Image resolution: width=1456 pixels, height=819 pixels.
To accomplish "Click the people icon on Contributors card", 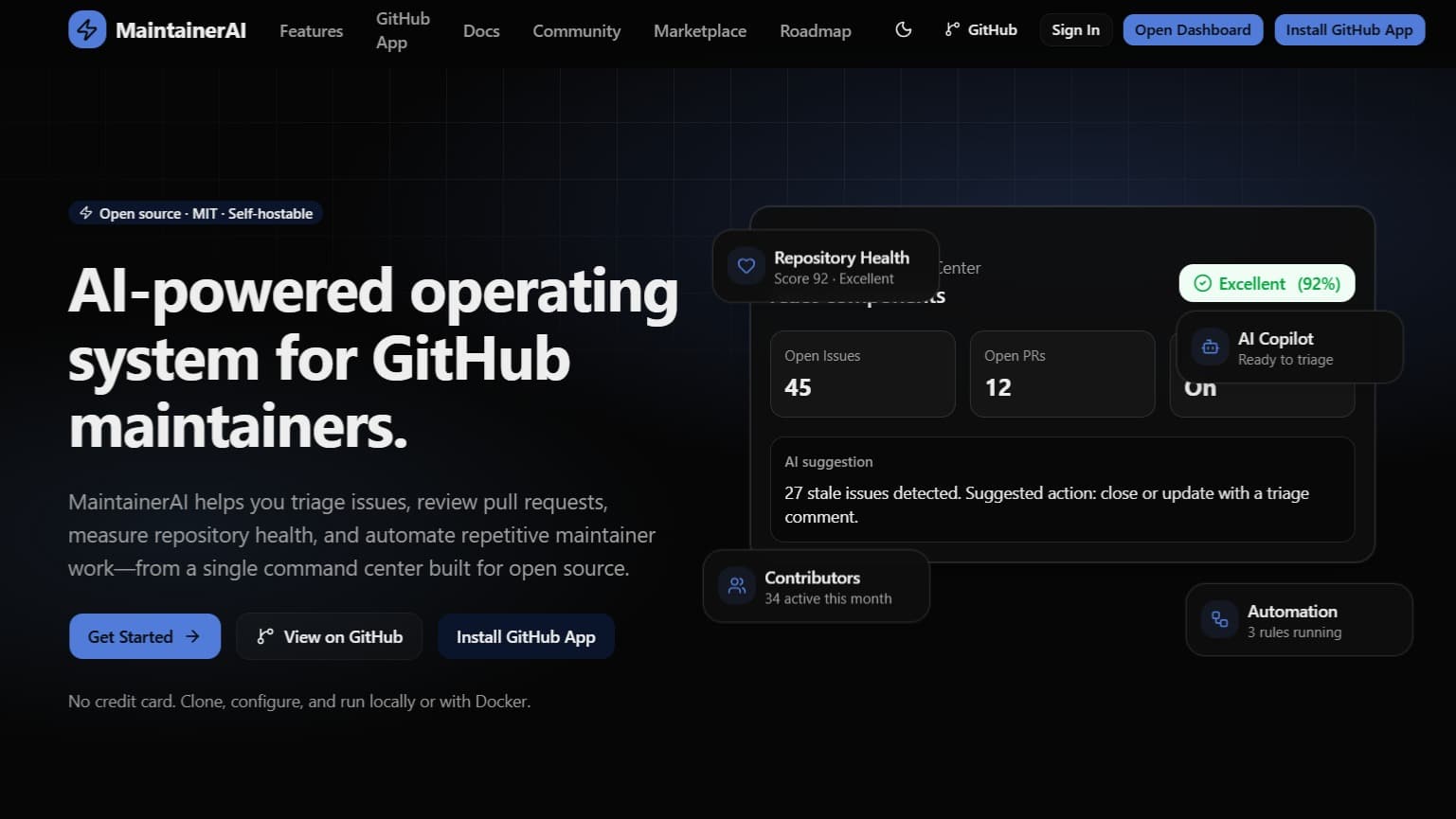I will pyautogui.click(x=737, y=586).
